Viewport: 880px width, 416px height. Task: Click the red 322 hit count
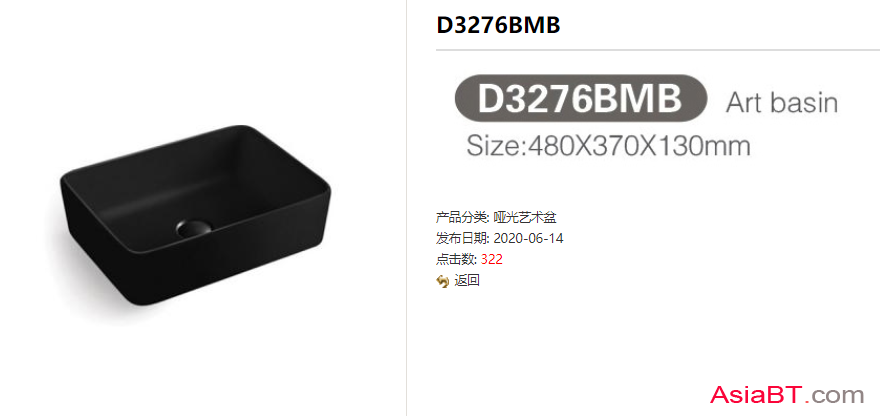(x=492, y=260)
